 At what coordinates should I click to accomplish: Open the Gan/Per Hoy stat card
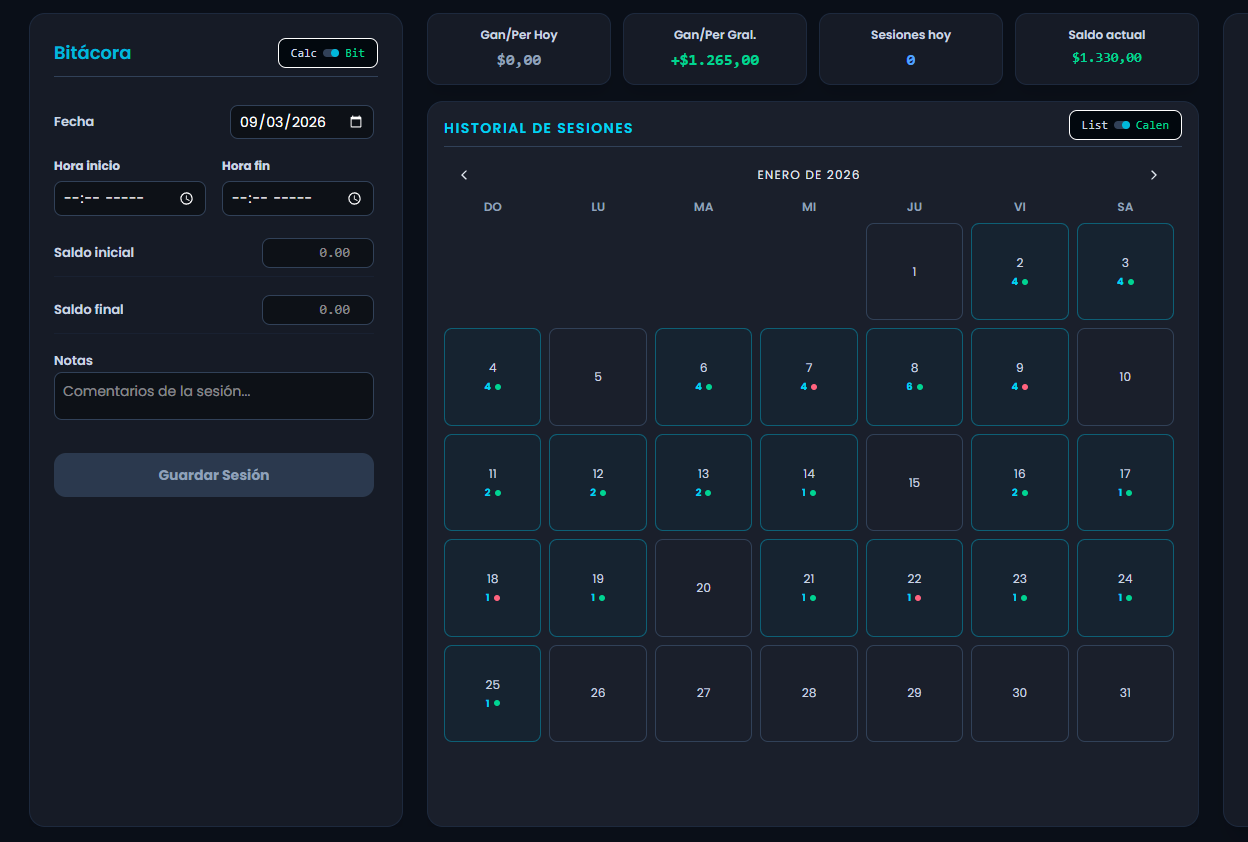point(519,49)
